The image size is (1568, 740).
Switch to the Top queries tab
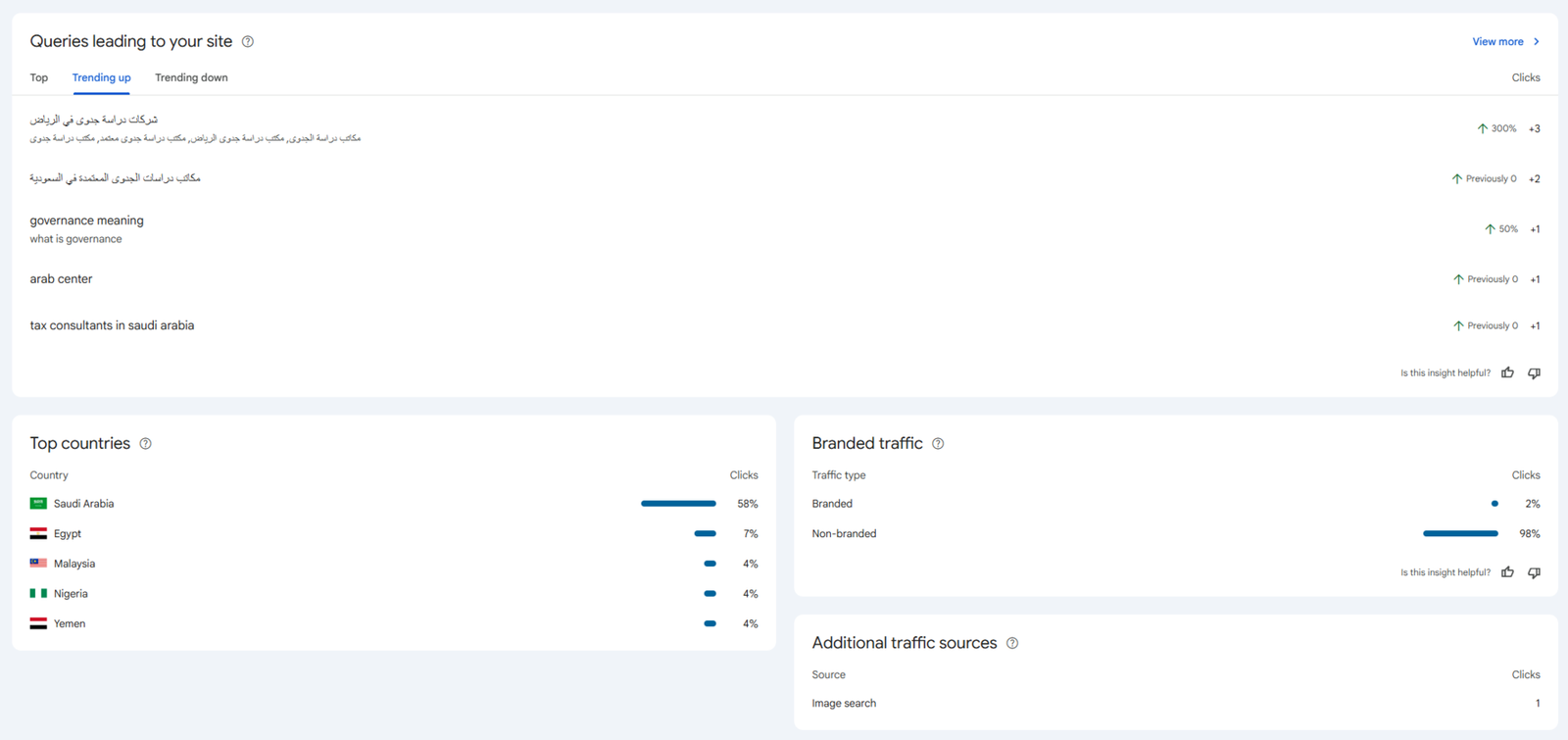39,77
